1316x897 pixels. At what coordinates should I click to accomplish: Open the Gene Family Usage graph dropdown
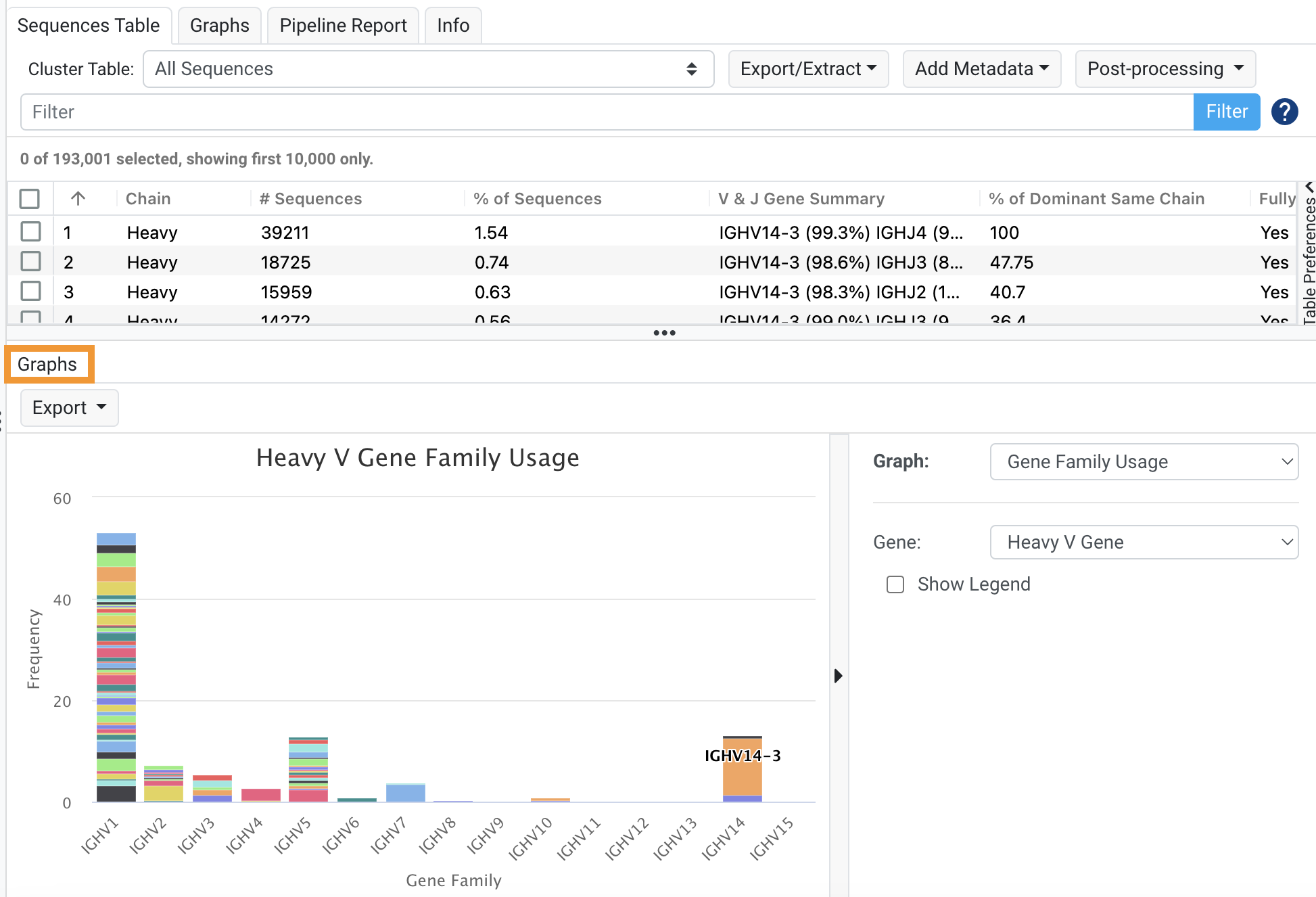(x=1143, y=461)
